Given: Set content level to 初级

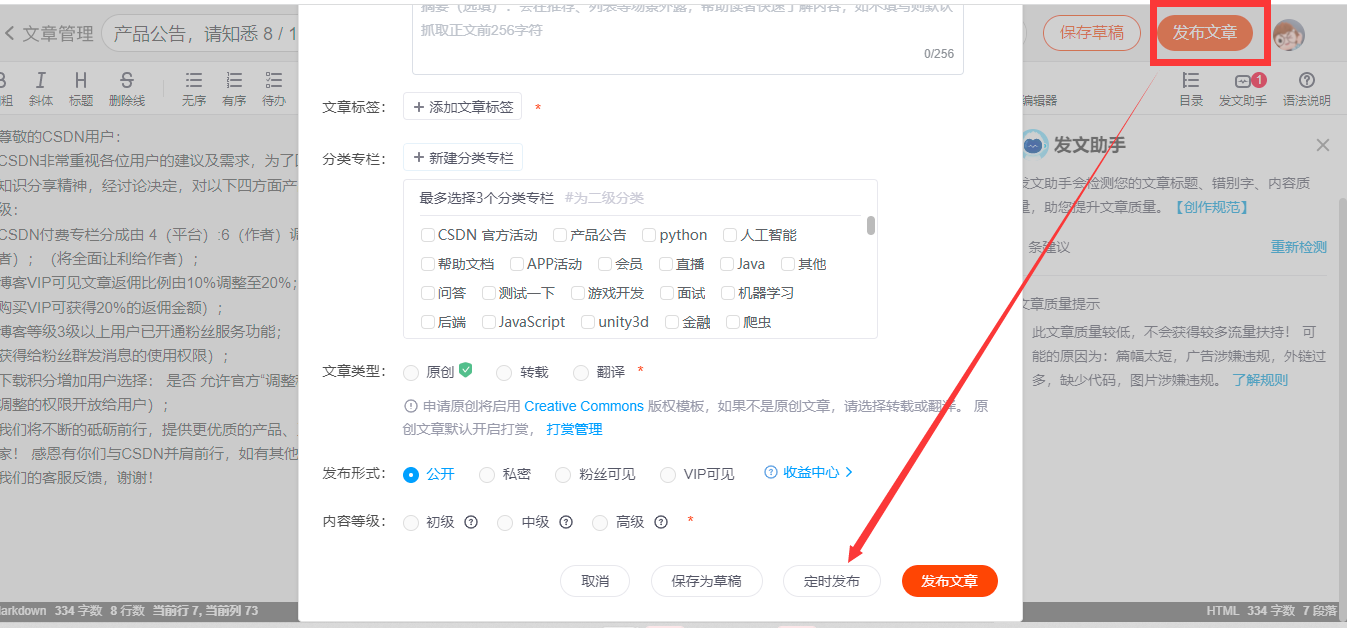Looking at the screenshot, I should click(x=411, y=522).
